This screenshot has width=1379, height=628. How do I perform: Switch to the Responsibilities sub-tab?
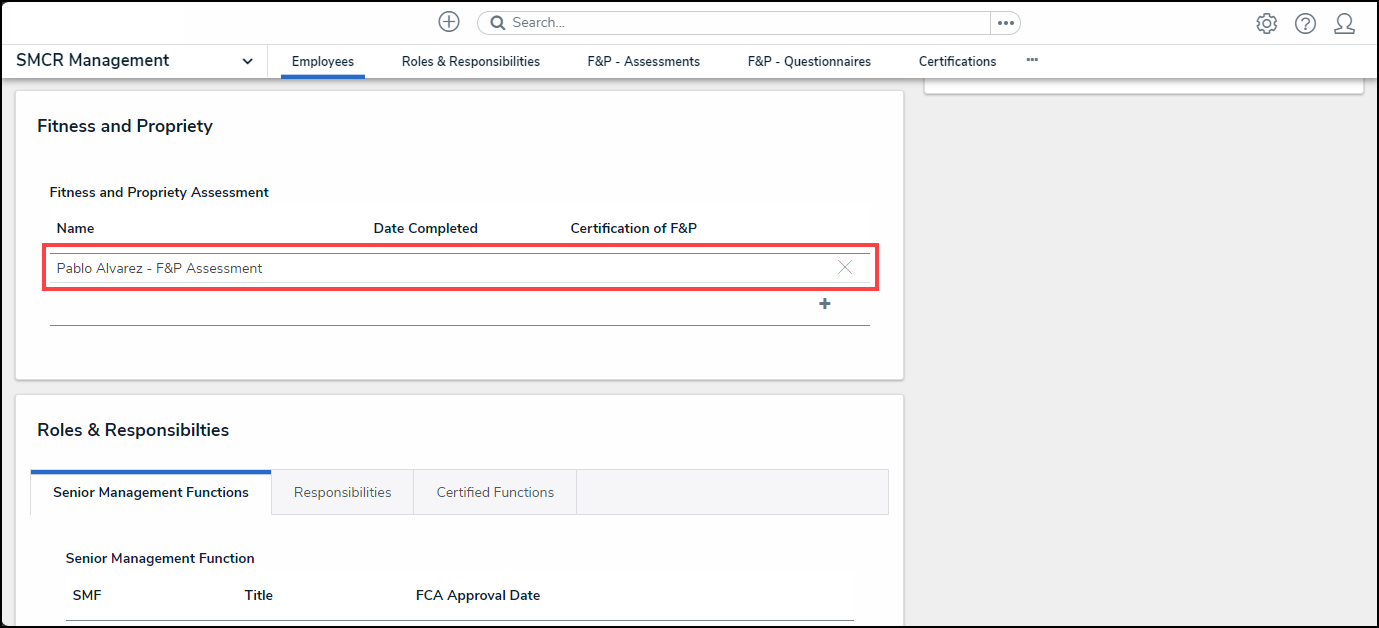coord(342,492)
